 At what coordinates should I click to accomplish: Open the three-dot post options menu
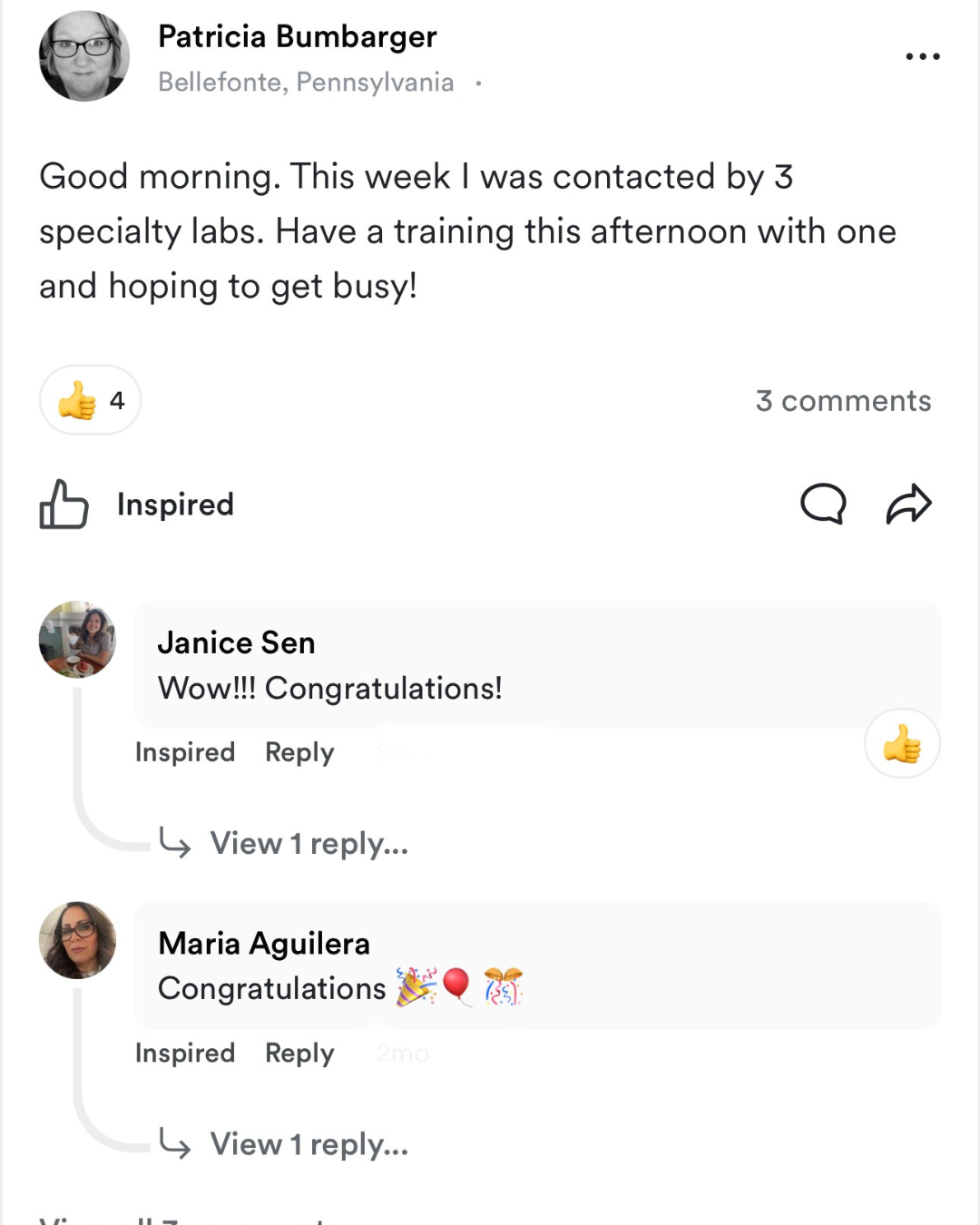[922, 56]
